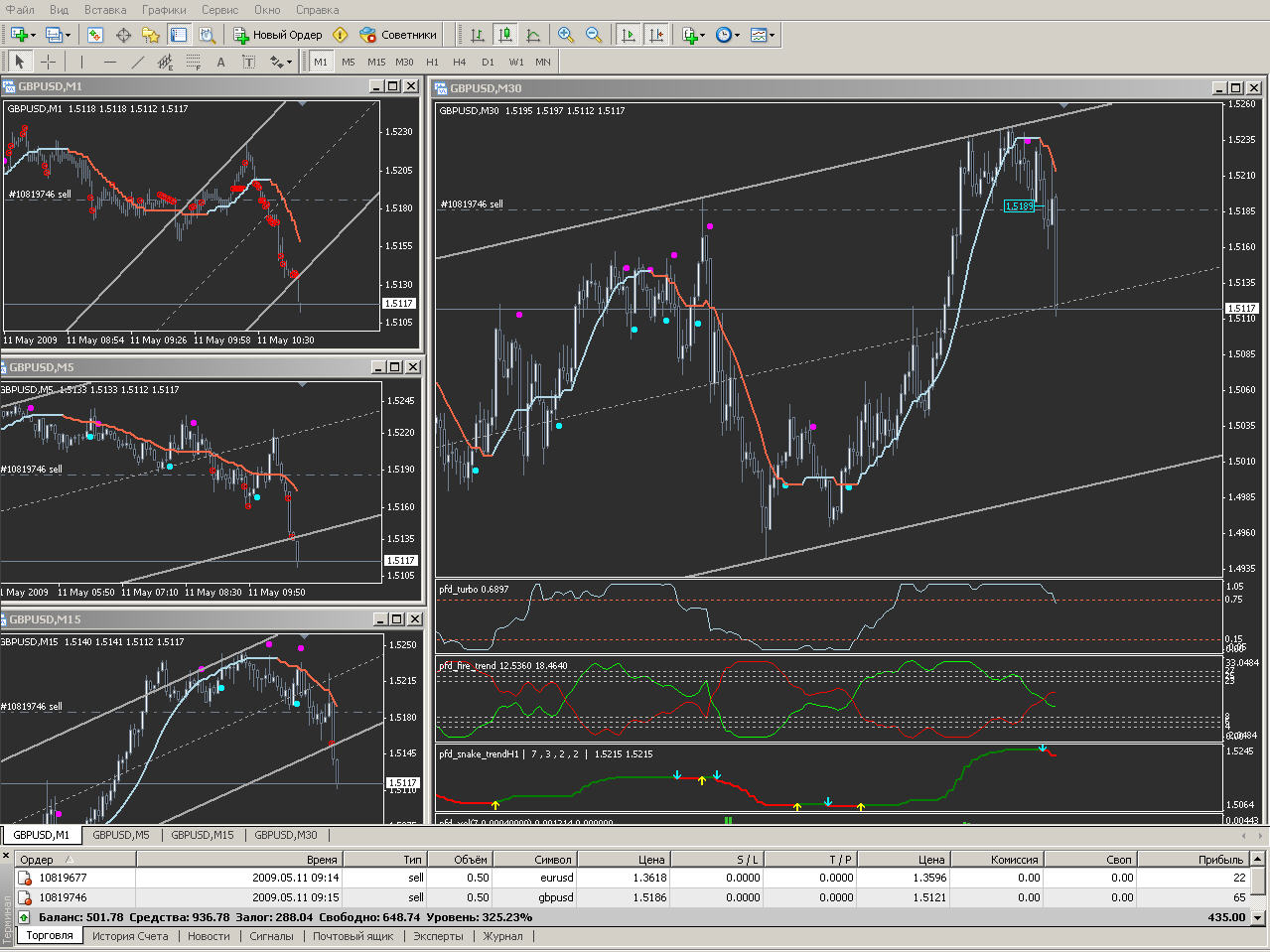Toggle chart shift

pyautogui.click(x=655, y=35)
